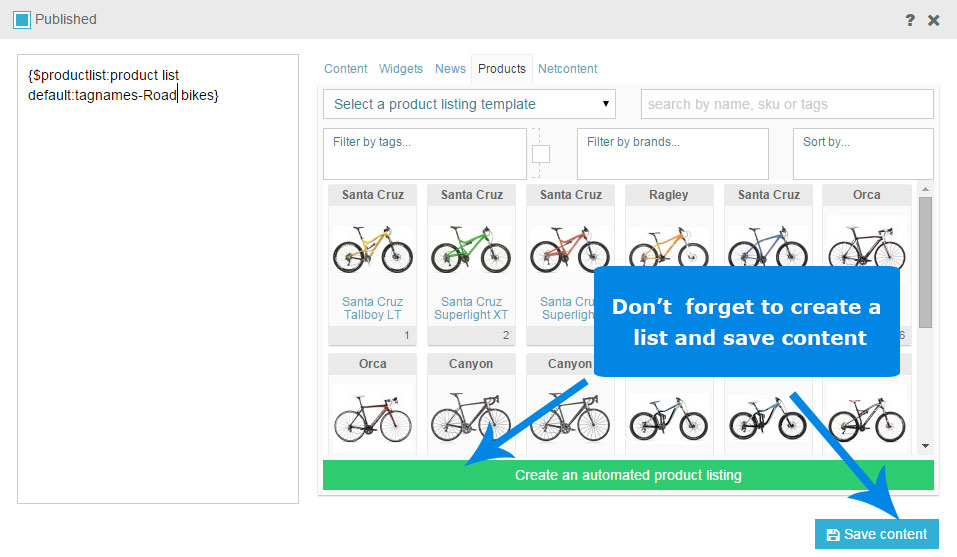Select the red Orca bike thumbnail in second row

pyautogui.click(x=373, y=418)
